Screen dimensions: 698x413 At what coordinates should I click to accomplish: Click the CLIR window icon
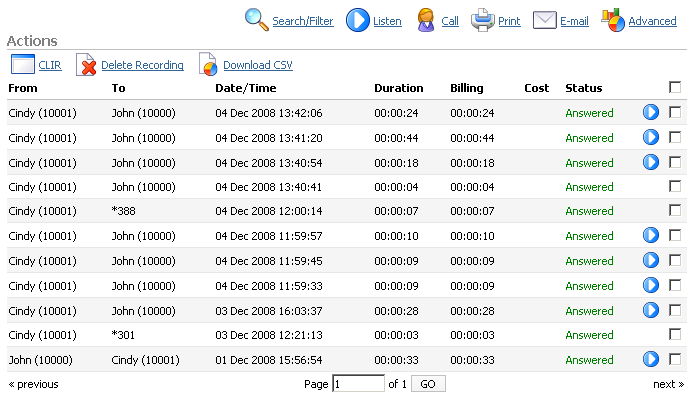pyautogui.click(x=22, y=65)
